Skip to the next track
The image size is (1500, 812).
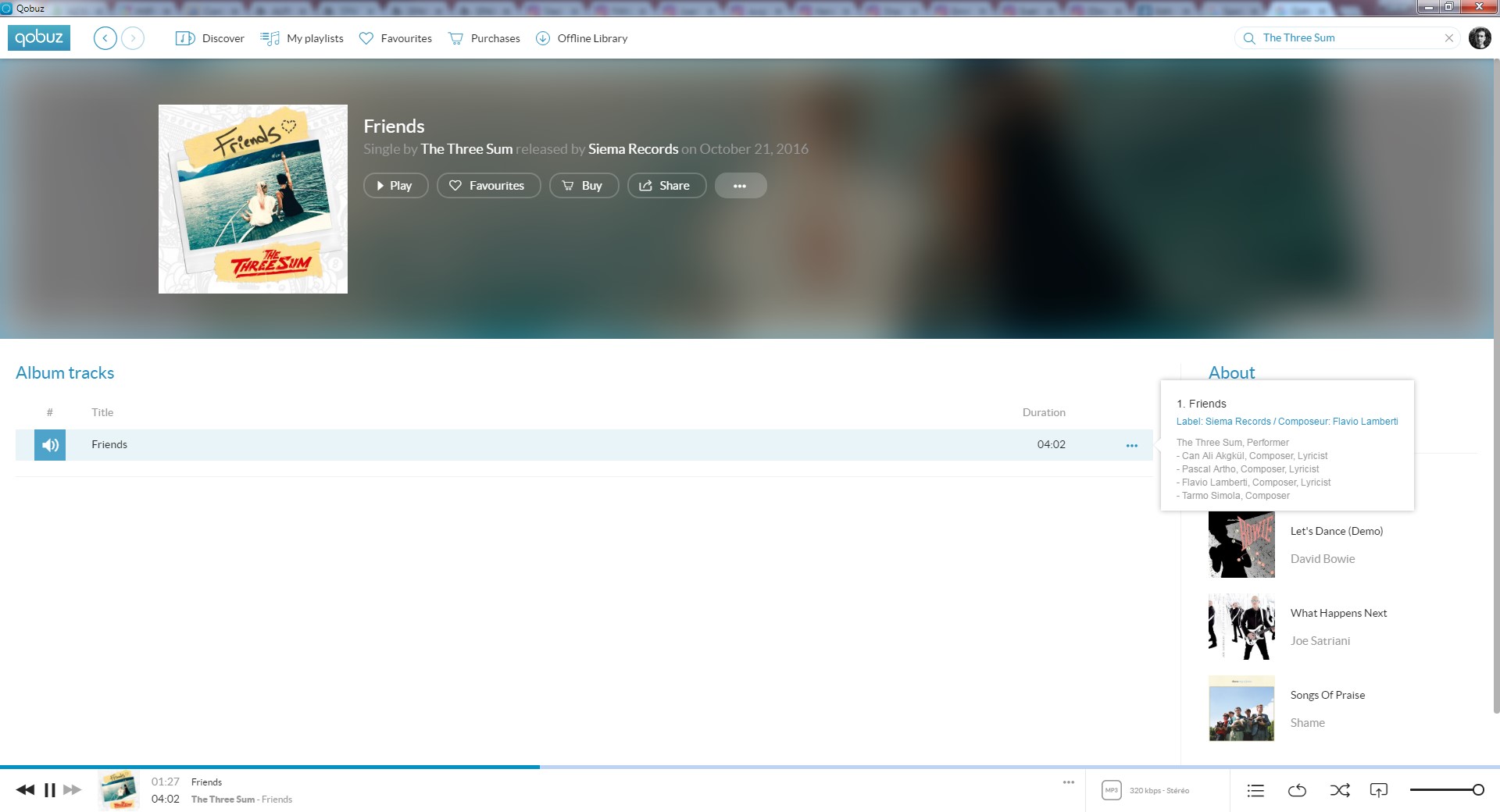coord(73,790)
